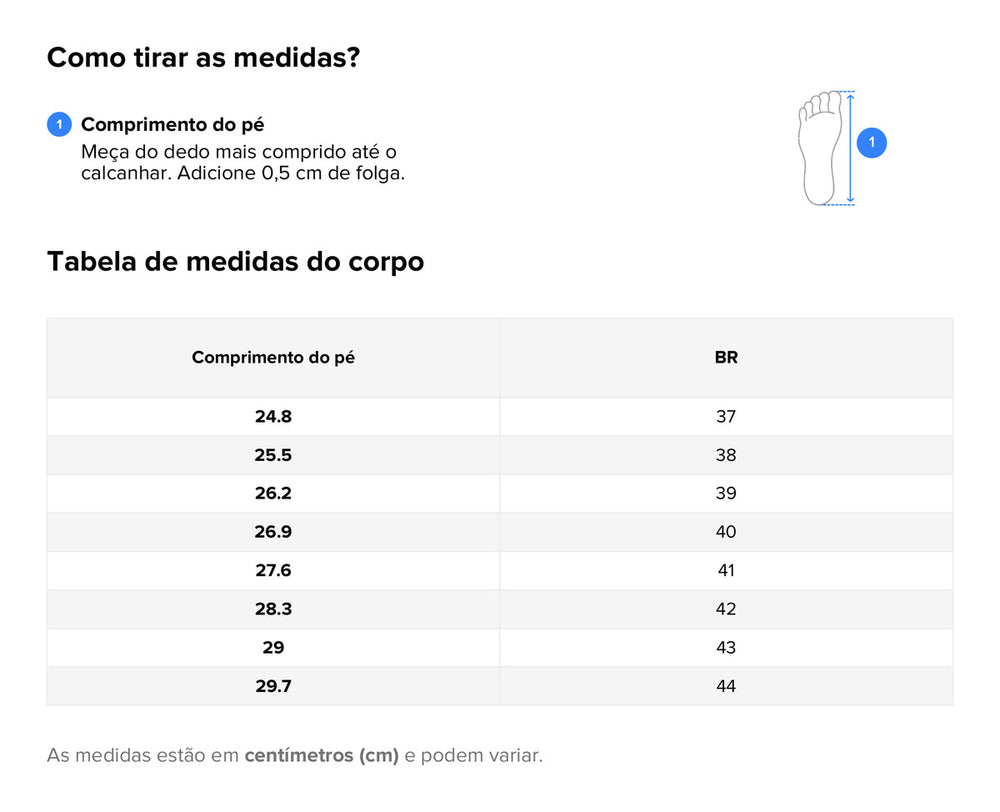Viewport: 1000px width, 812px height.
Task: Select BR size 37 cell
Action: pyautogui.click(x=726, y=417)
